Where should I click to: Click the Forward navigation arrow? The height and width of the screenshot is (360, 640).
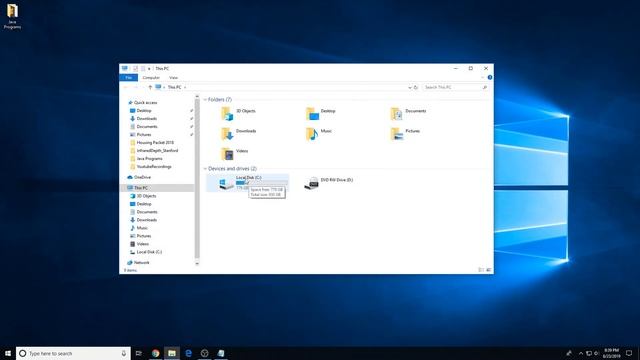click(x=136, y=87)
